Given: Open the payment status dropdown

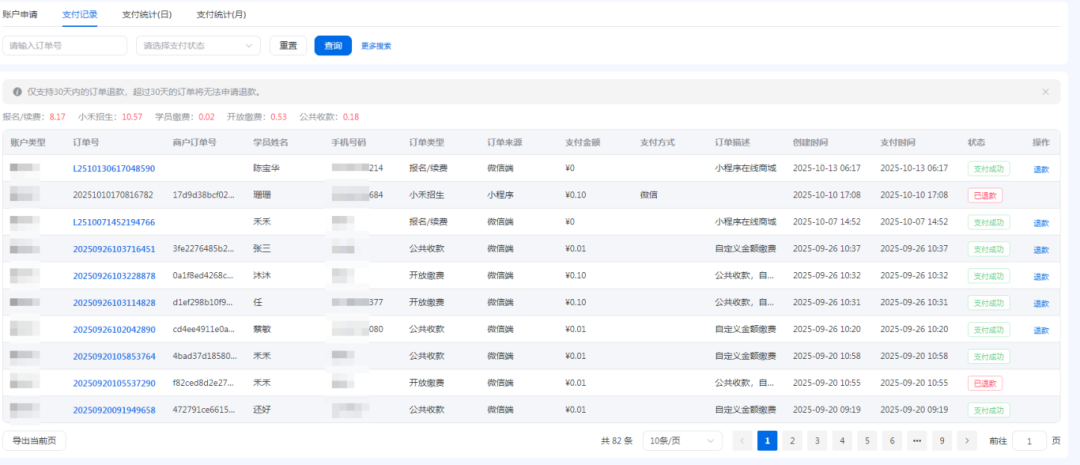Looking at the screenshot, I should [x=198, y=46].
